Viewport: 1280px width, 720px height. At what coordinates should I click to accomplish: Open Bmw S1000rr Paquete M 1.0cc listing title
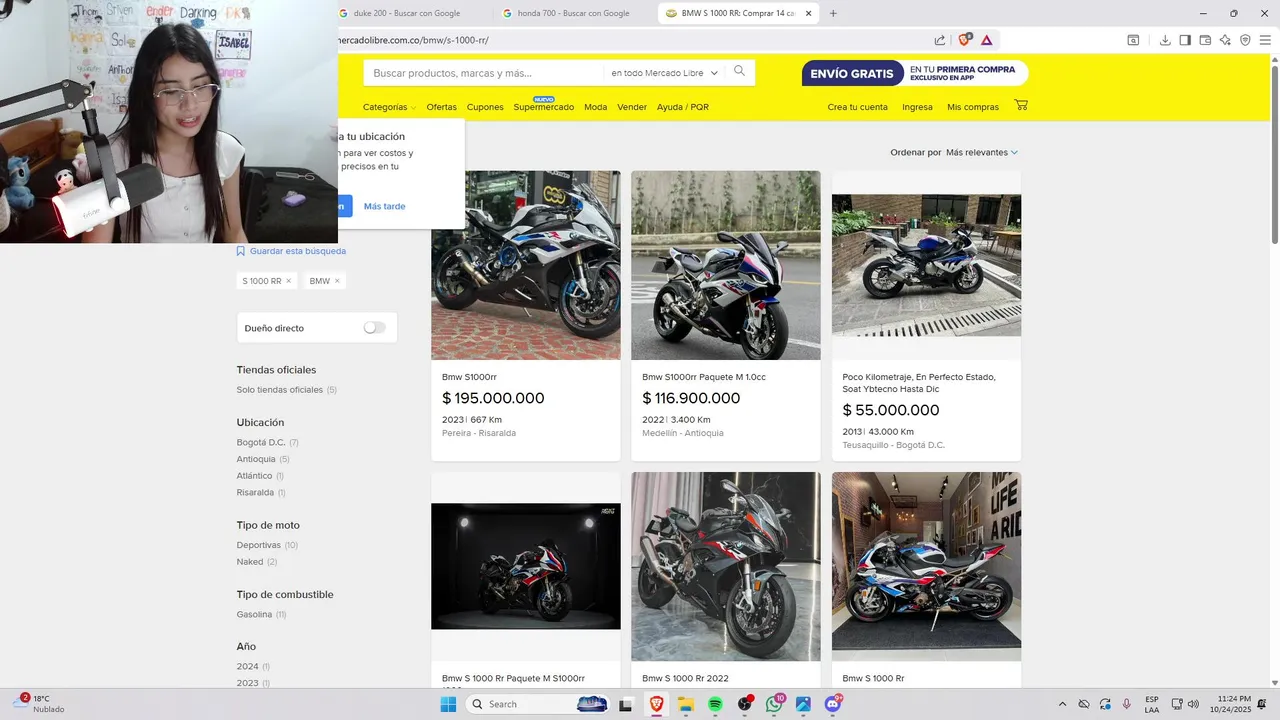click(704, 377)
